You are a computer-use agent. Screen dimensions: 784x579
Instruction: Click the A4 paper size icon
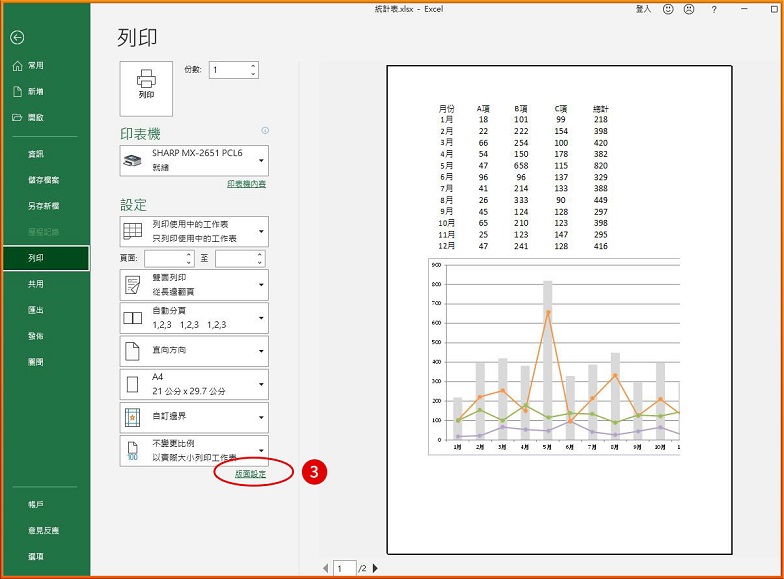tap(132, 384)
